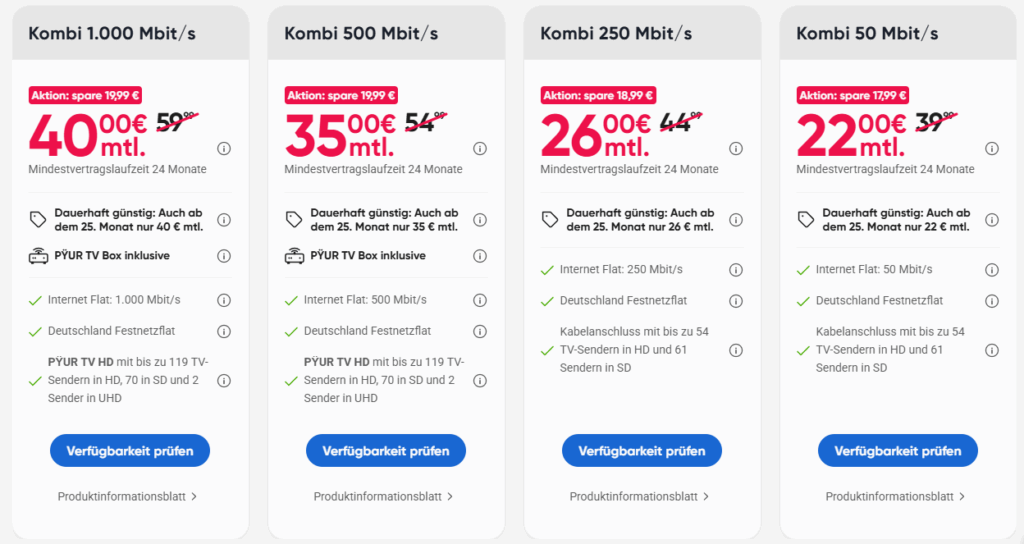Image resolution: width=1024 pixels, height=544 pixels.
Task: Click the Kombi 250 Mbit/s card header
Action: (x=642, y=33)
